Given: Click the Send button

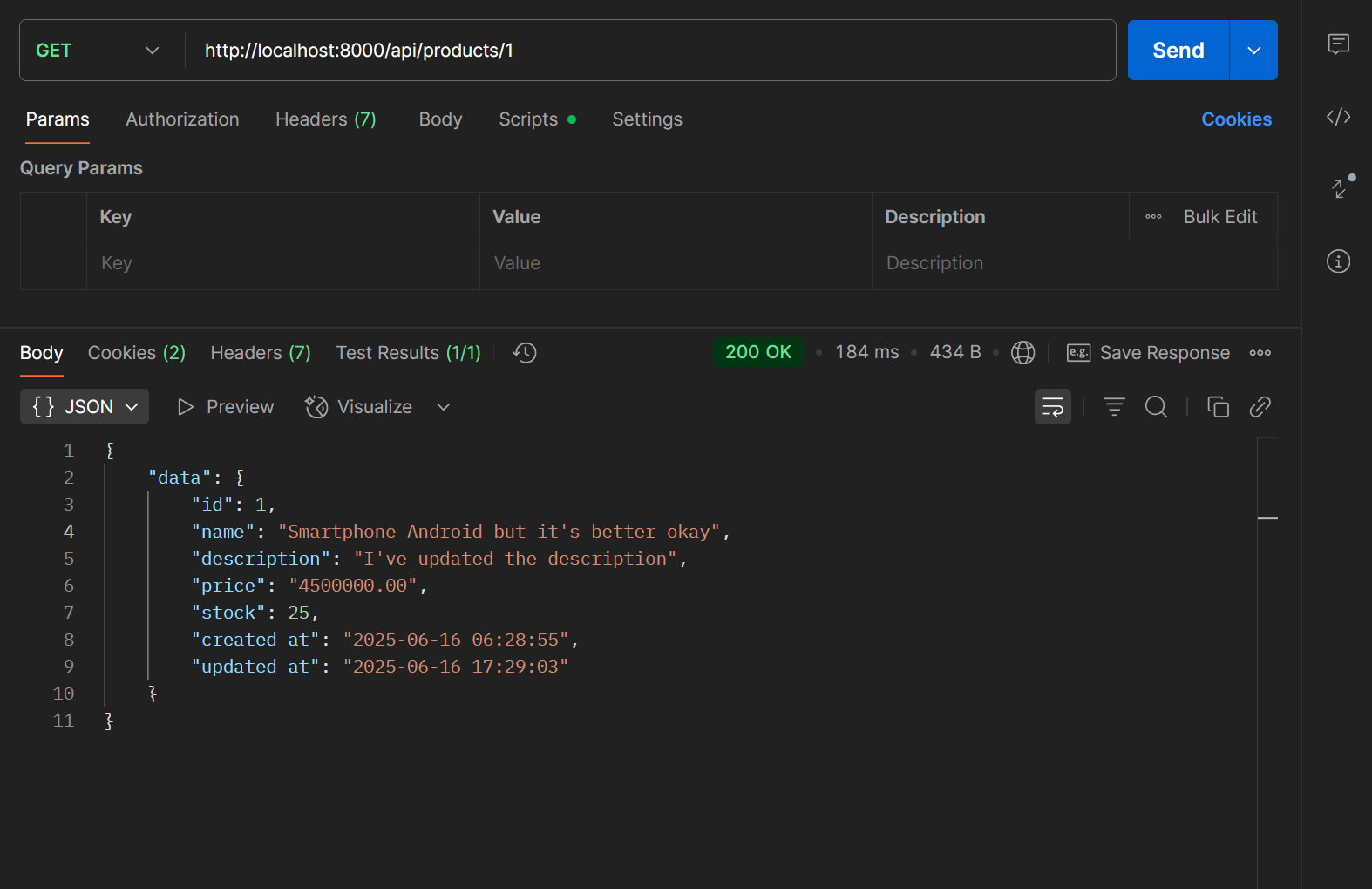Looking at the screenshot, I should pos(1178,51).
